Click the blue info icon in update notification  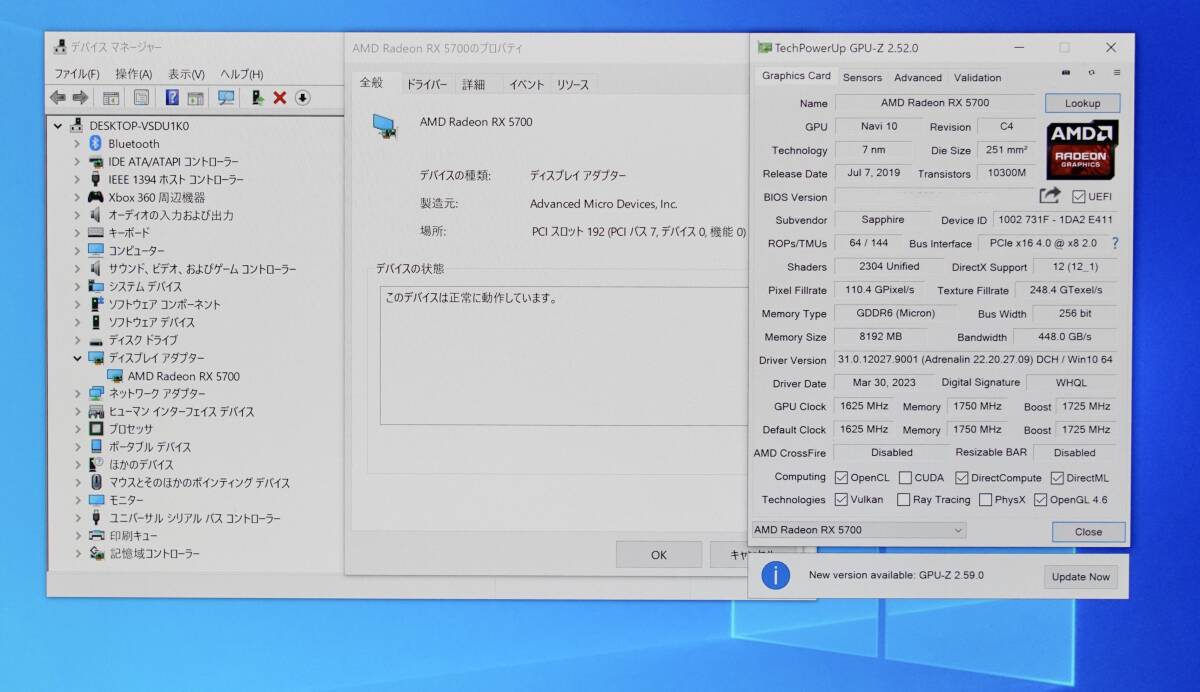[776, 575]
